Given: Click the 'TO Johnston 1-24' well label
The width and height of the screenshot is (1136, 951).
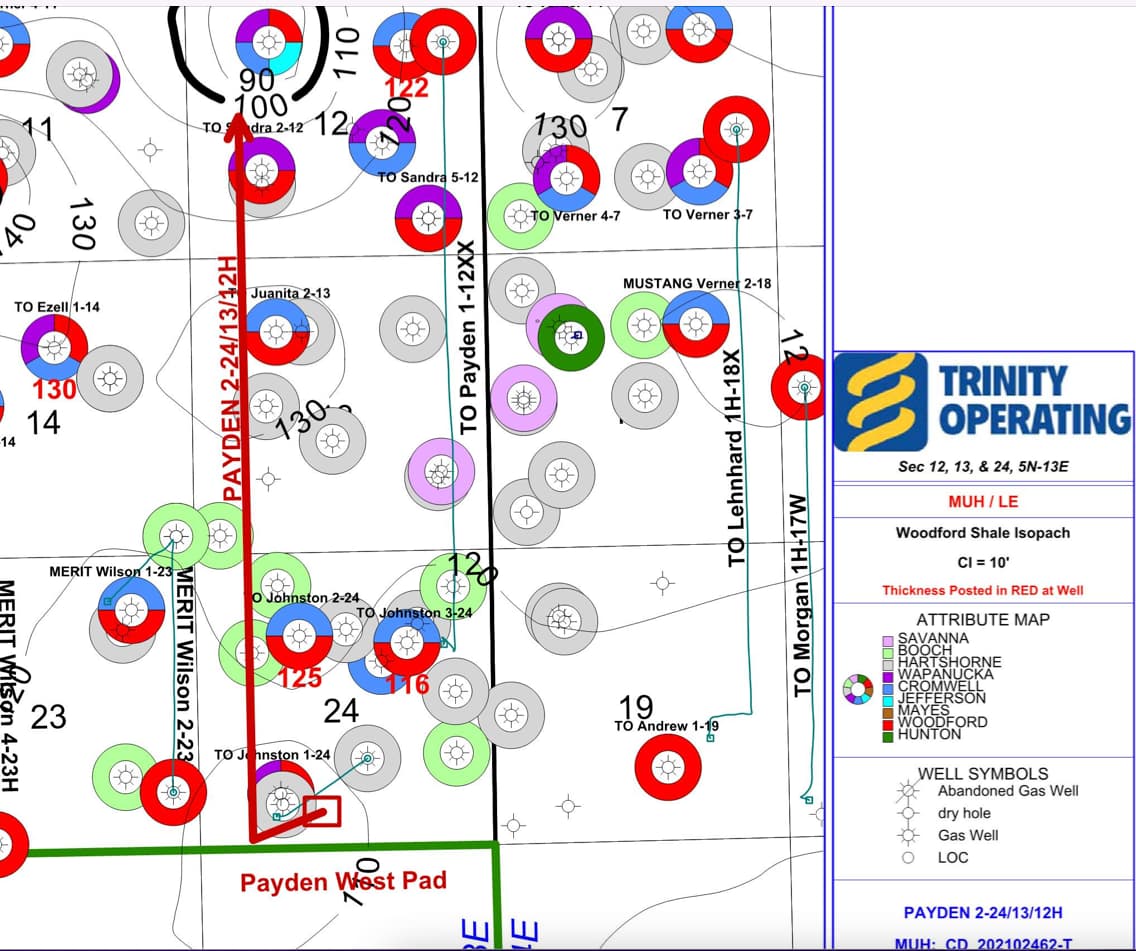Looking at the screenshot, I should [272, 755].
